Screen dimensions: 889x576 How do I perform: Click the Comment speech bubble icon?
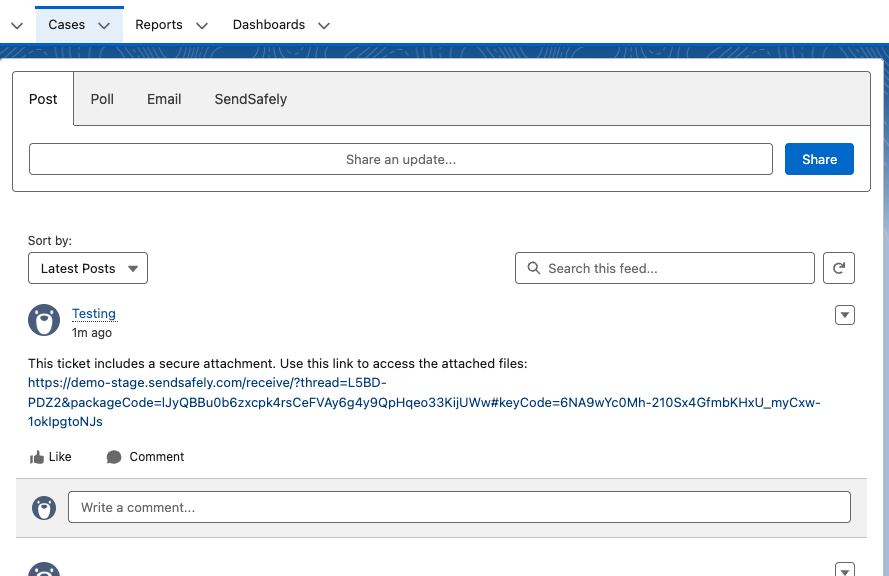click(x=114, y=457)
